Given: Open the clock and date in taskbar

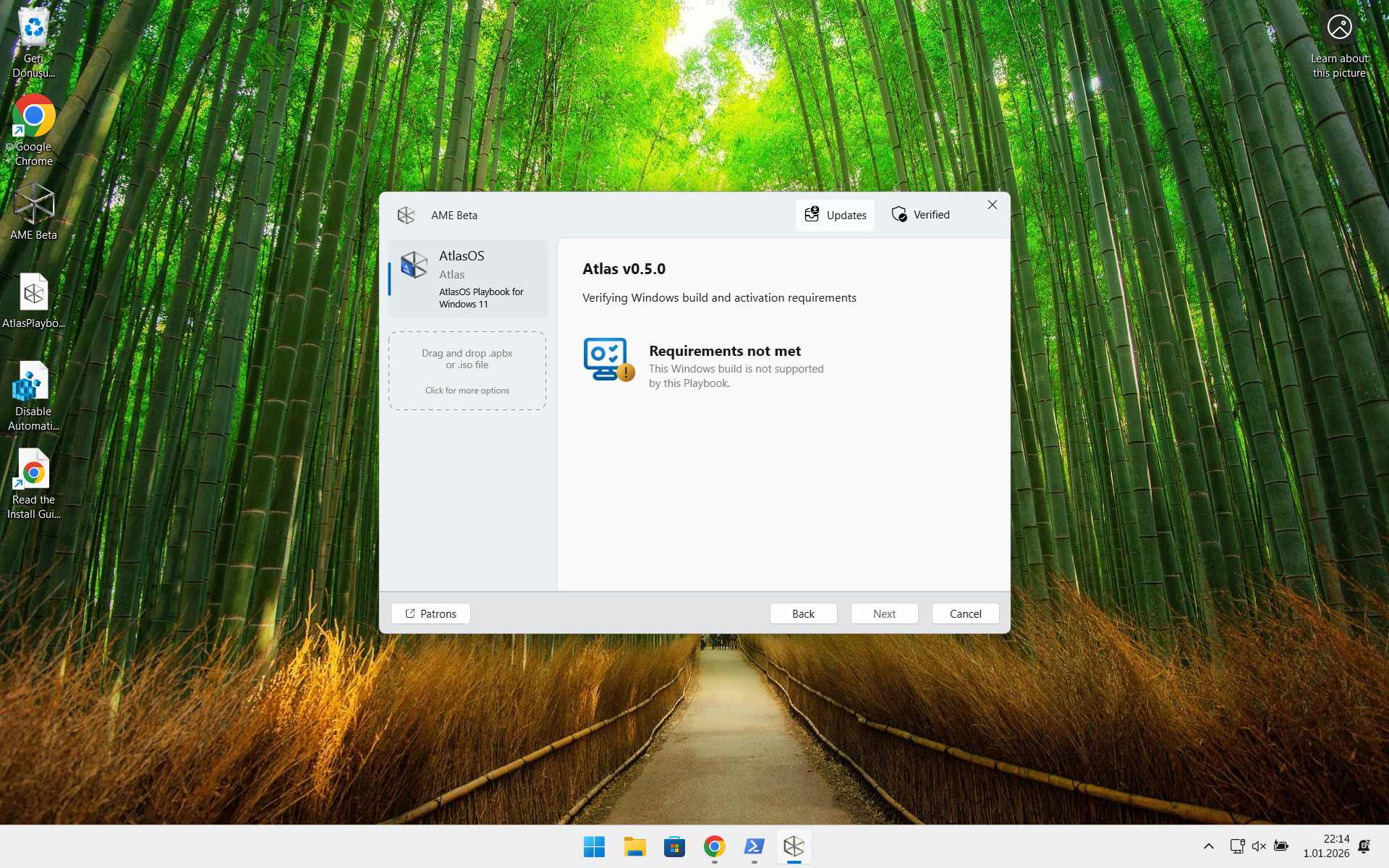Looking at the screenshot, I should [1326, 846].
